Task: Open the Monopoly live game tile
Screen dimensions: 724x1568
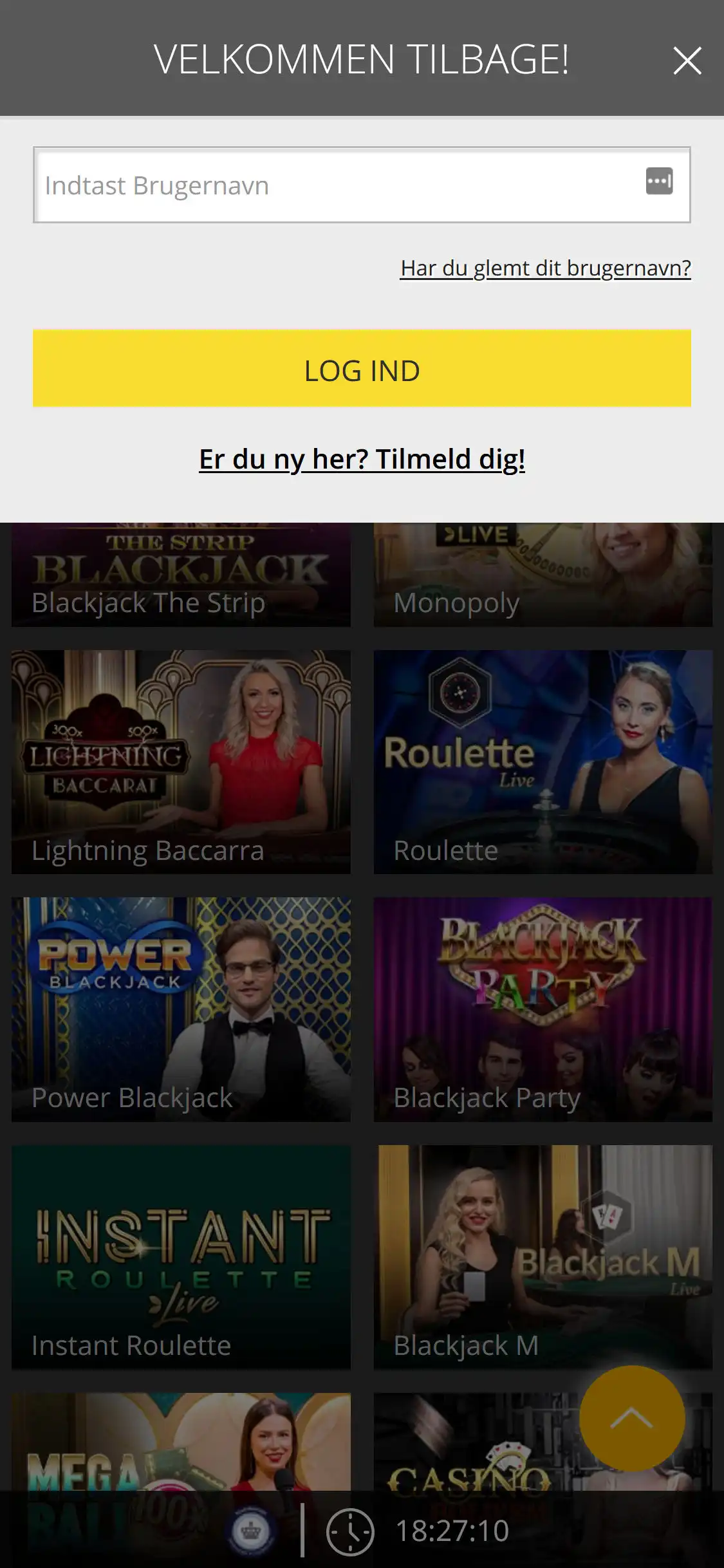Action: [543, 575]
